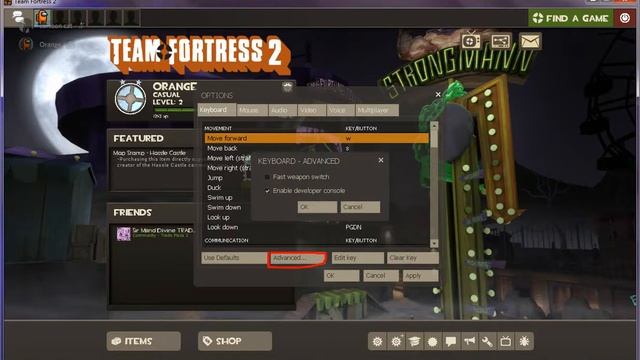Report a bug using the bug icon
This screenshot has height=360, width=640.
pyautogui.click(x=524, y=341)
